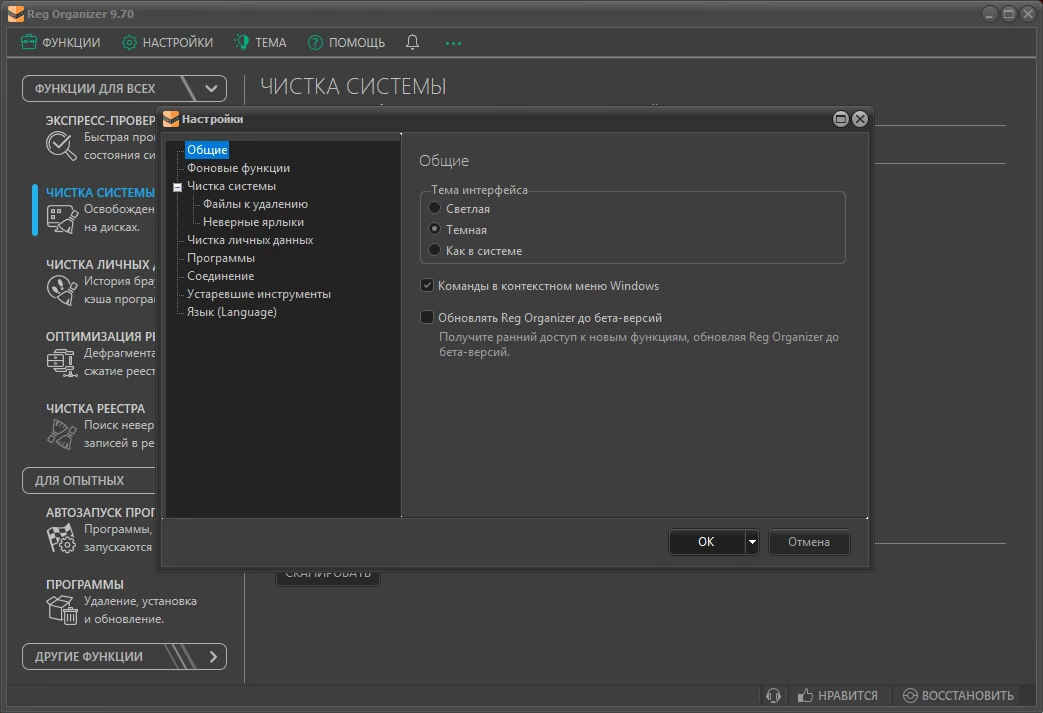Select Программы in settings tree

[221, 257]
